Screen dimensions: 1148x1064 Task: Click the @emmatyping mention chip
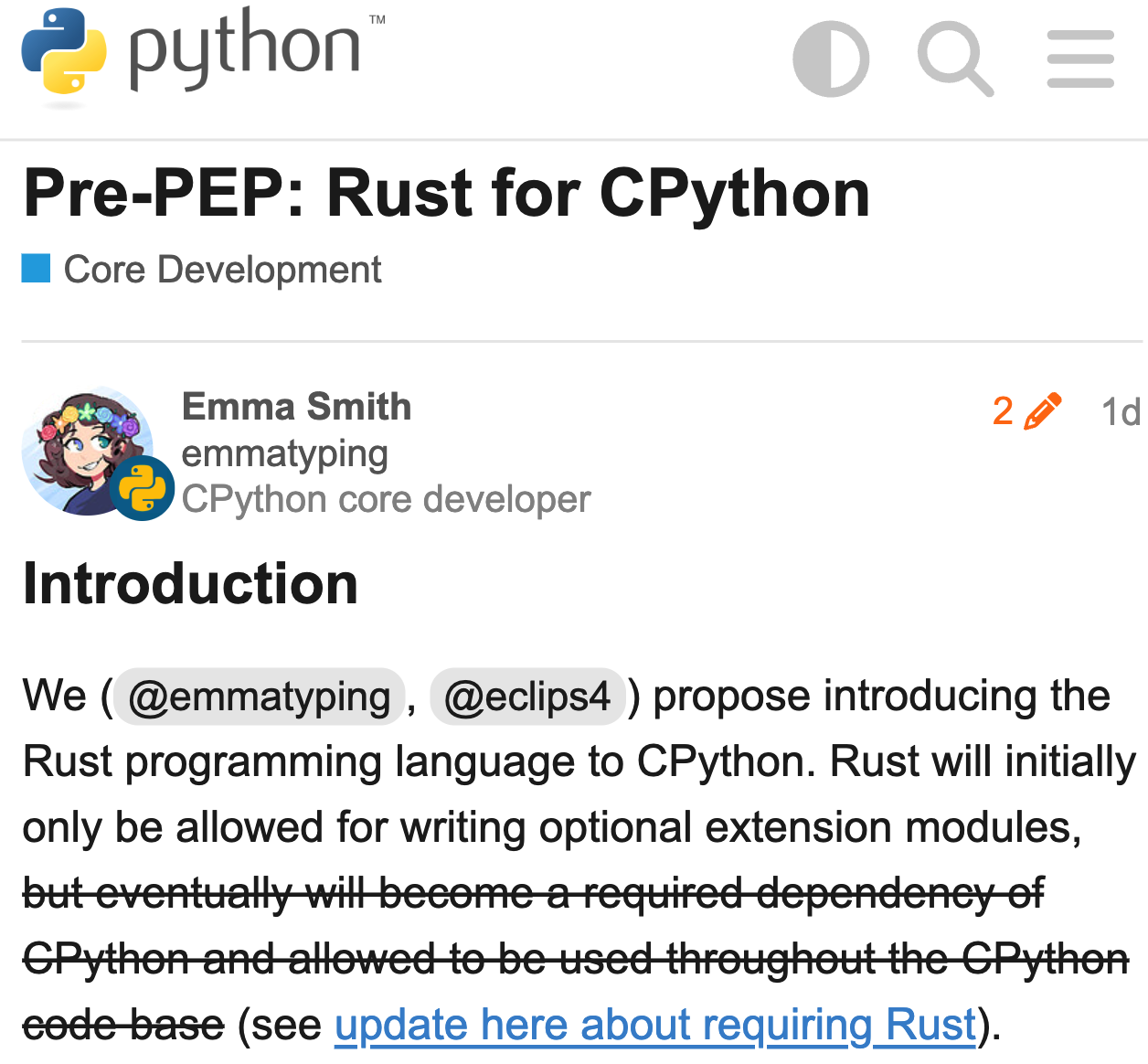(x=258, y=696)
